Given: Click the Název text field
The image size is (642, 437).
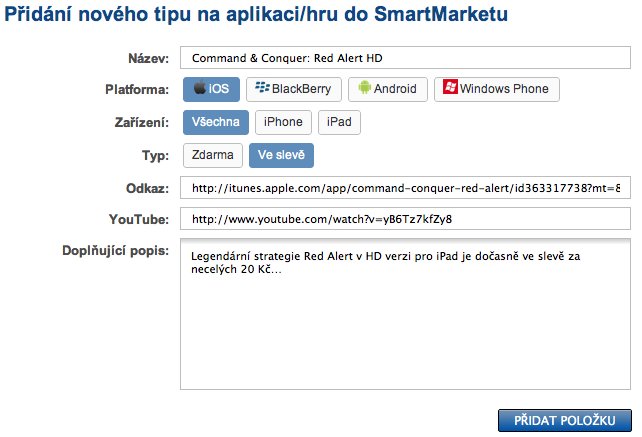Looking at the screenshot, I should (x=405, y=58).
